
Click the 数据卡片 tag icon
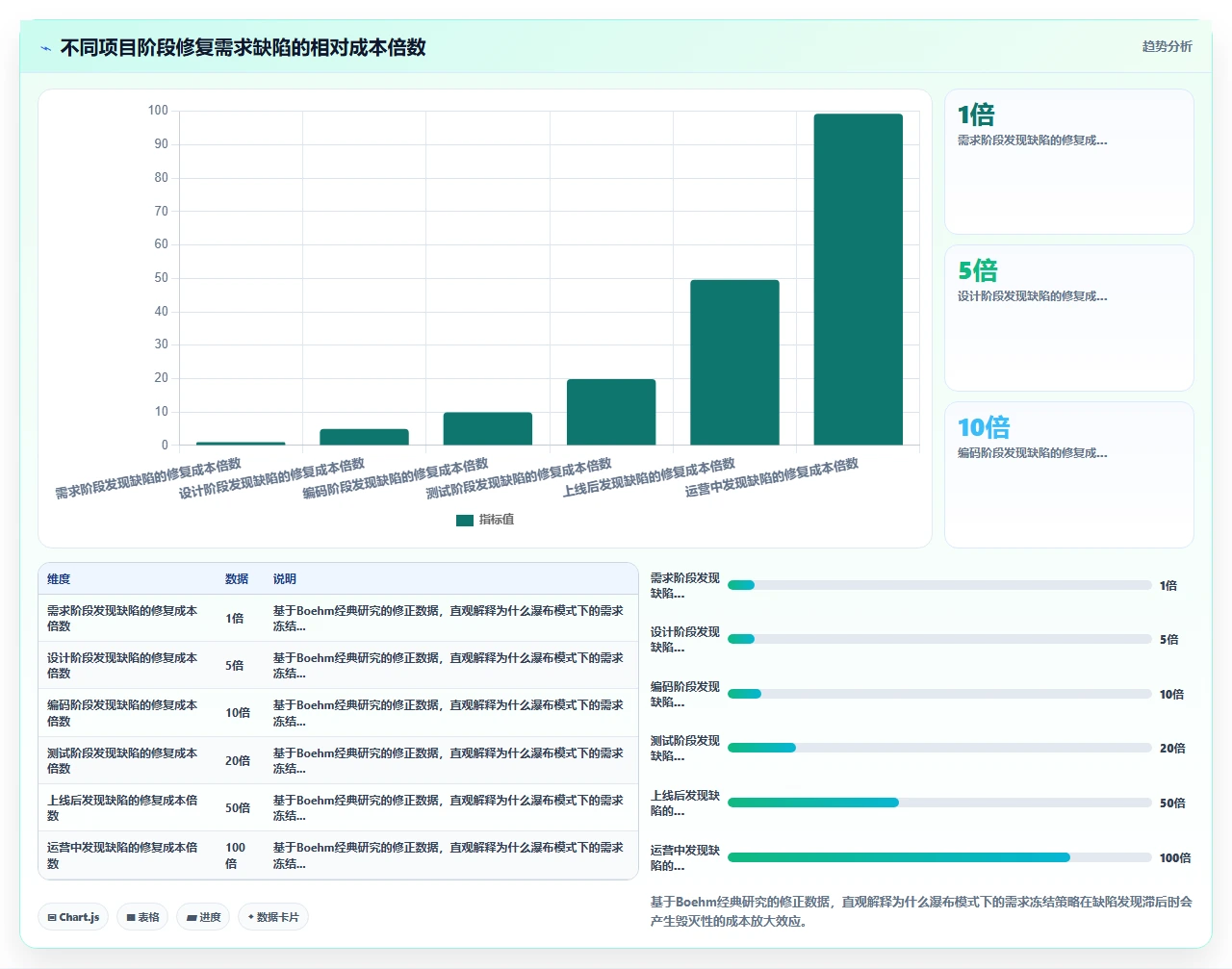point(251,917)
